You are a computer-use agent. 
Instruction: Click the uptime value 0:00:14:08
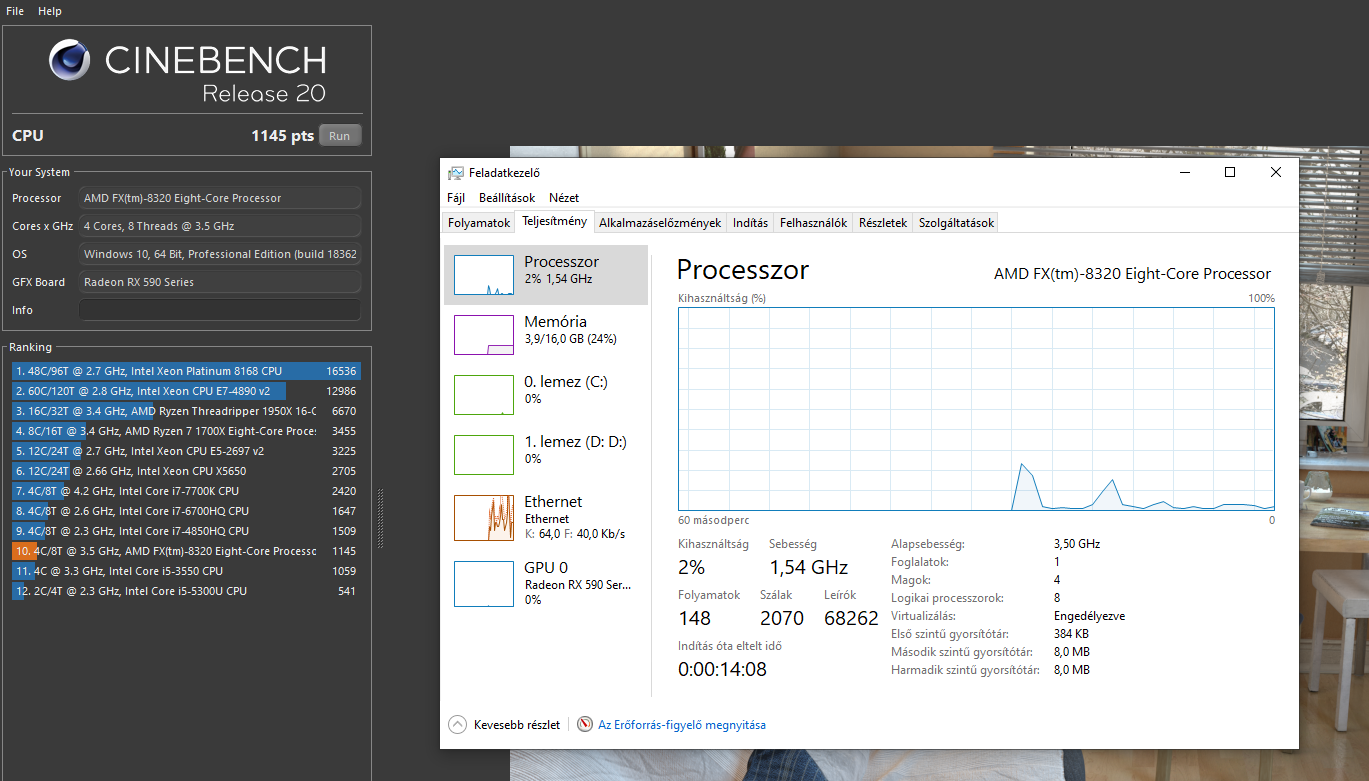click(x=722, y=670)
